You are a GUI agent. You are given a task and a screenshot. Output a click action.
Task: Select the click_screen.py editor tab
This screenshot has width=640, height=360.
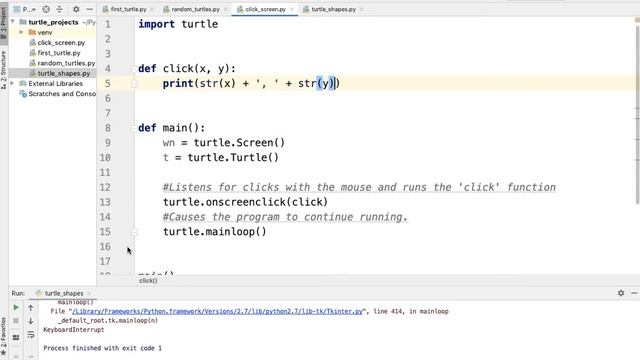click(x=265, y=9)
